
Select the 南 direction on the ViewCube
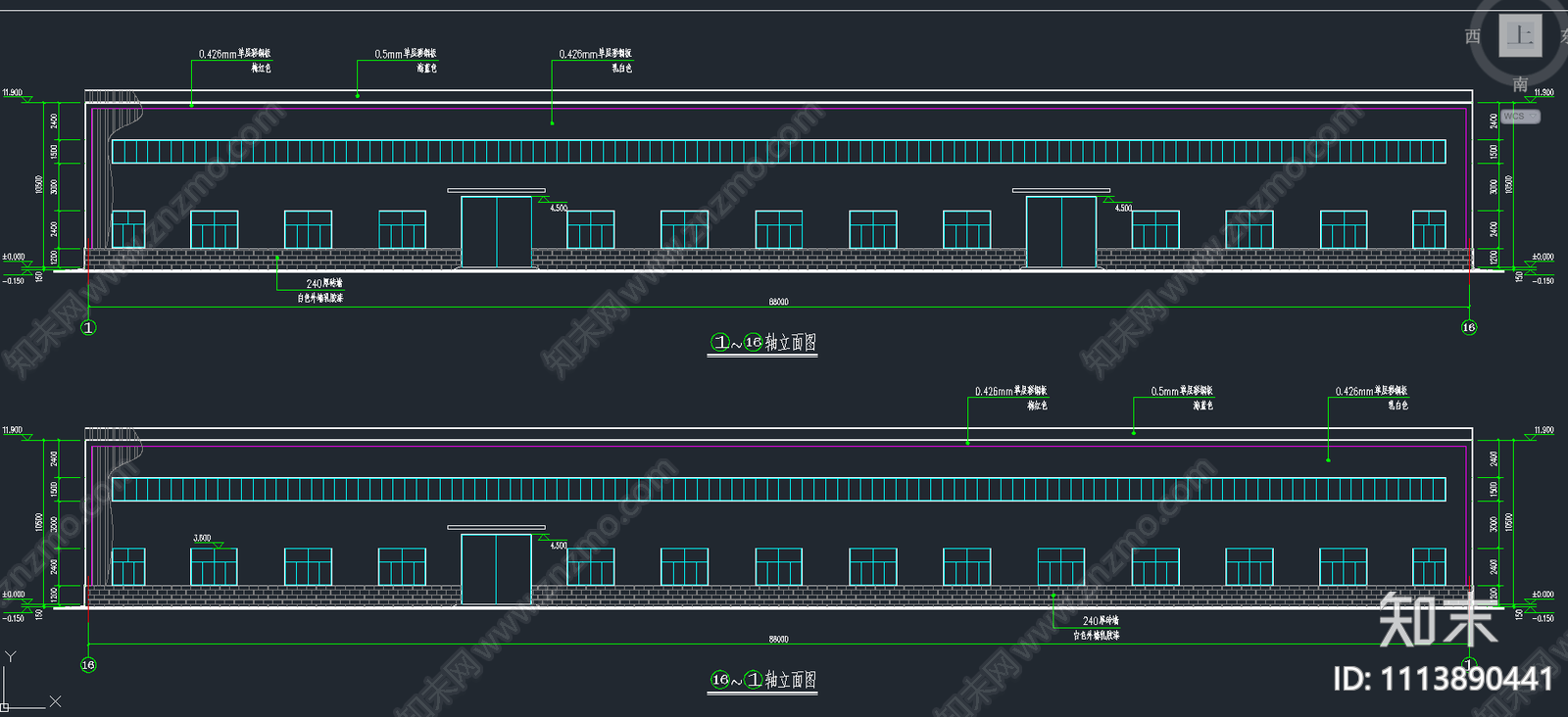(x=1520, y=83)
